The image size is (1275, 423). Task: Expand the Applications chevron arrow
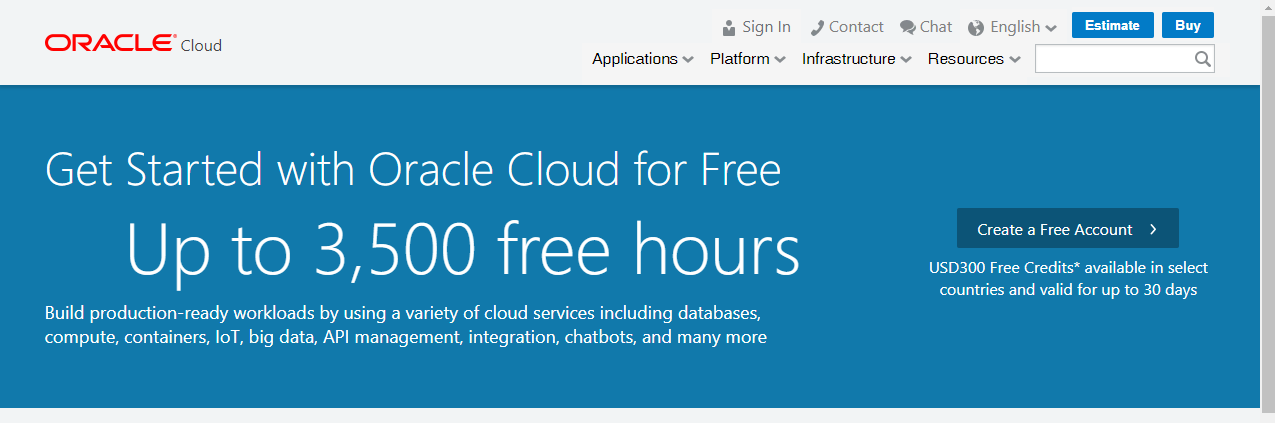pyautogui.click(x=688, y=60)
